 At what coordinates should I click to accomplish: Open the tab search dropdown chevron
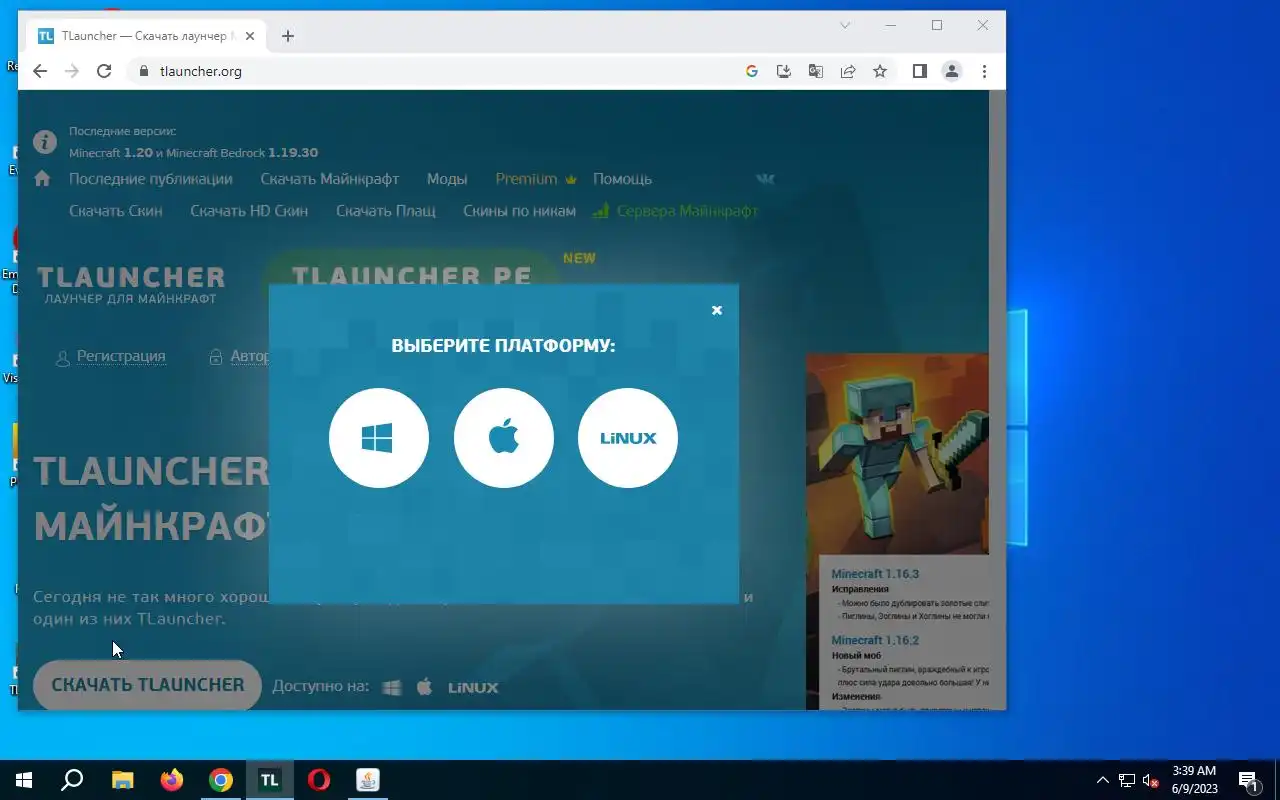point(845,25)
